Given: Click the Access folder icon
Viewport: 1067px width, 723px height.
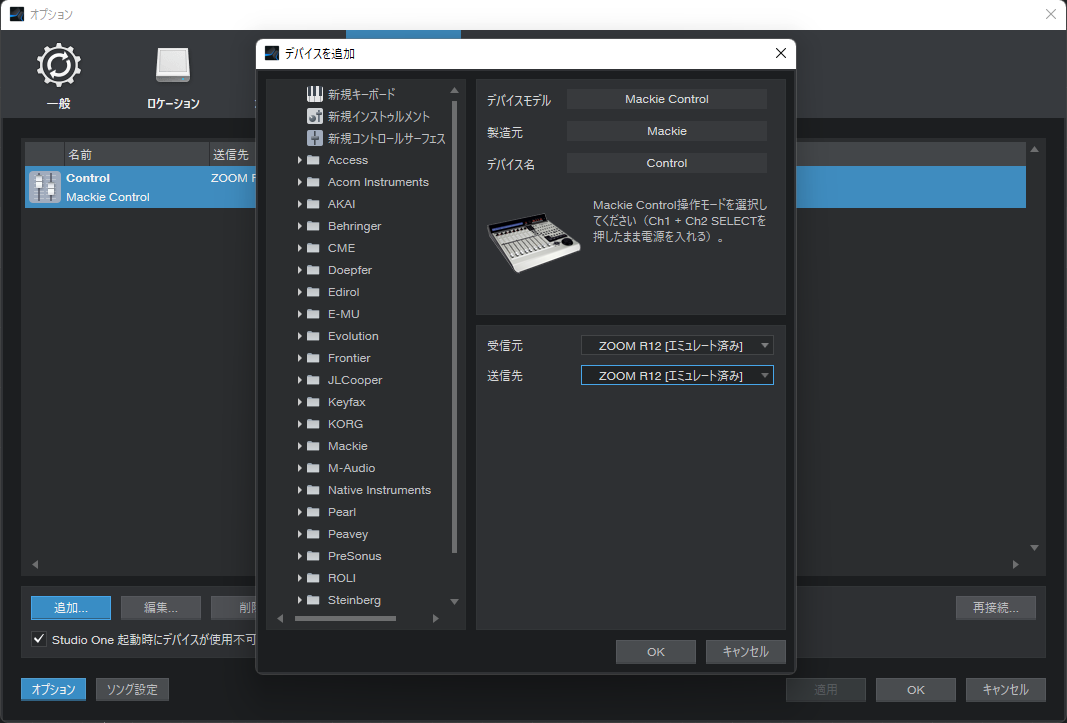Looking at the screenshot, I should [x=313, y=160].
